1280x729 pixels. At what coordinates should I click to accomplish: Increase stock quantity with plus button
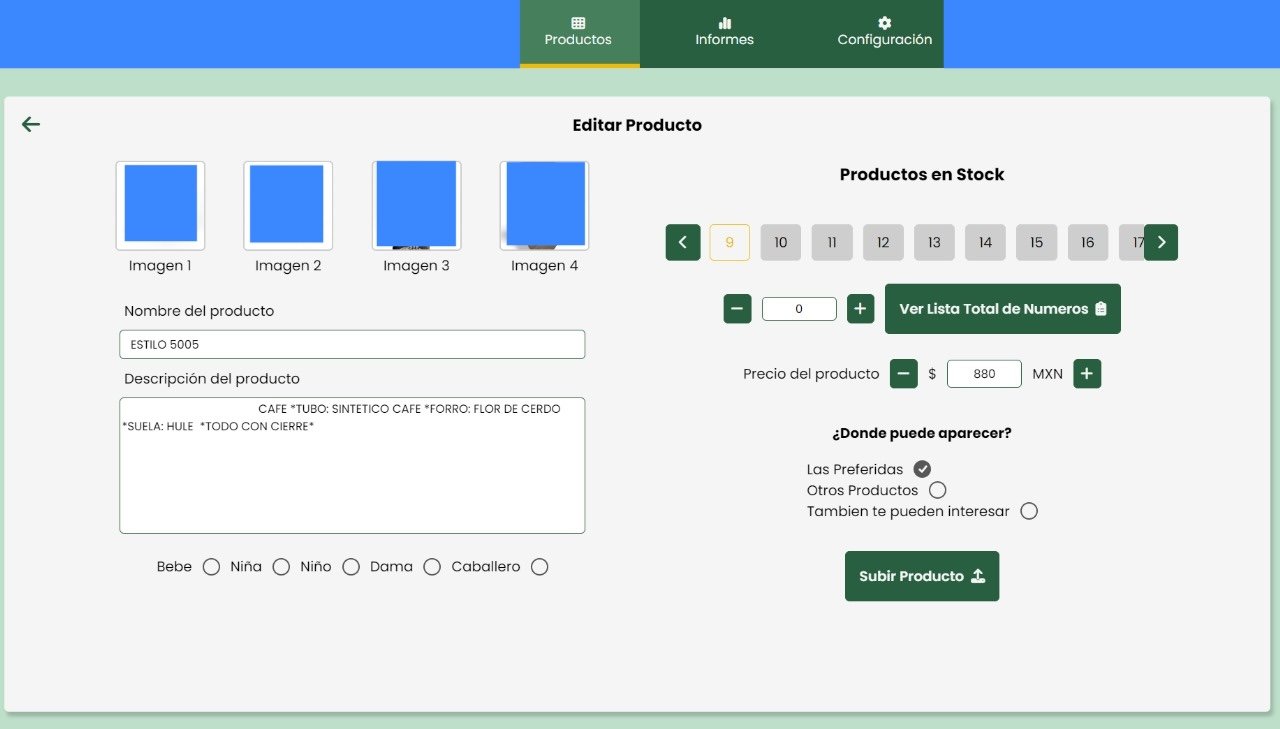point(860,309)
